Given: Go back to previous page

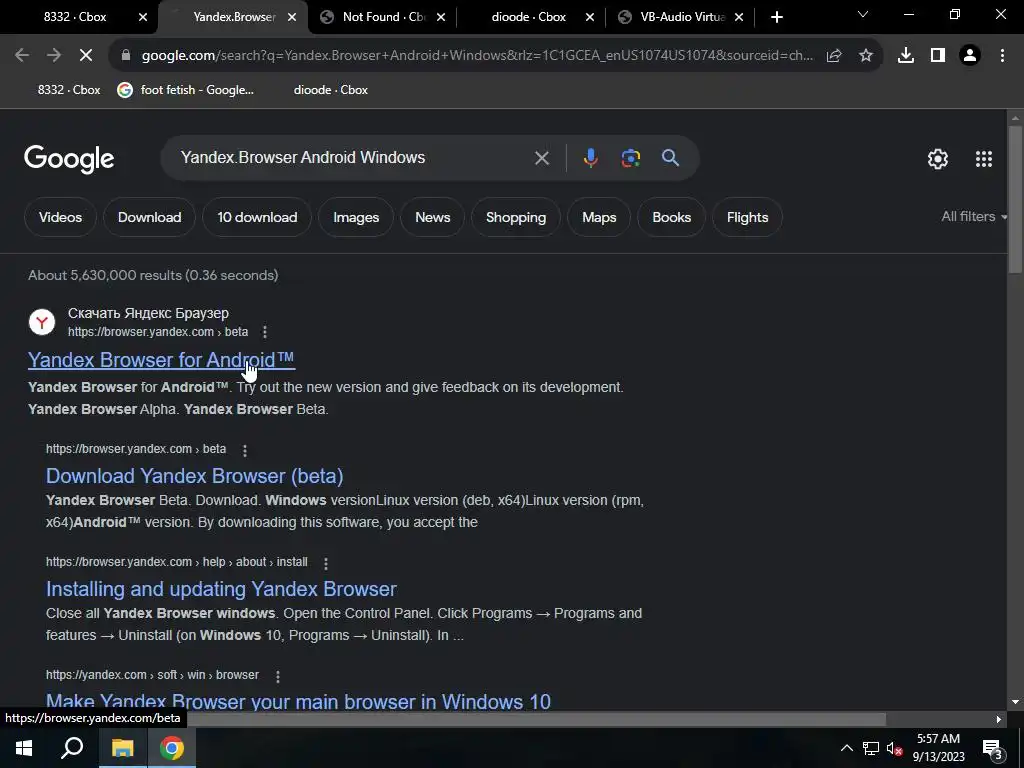Looking at the screenshot, I should (x=22, y=56).
